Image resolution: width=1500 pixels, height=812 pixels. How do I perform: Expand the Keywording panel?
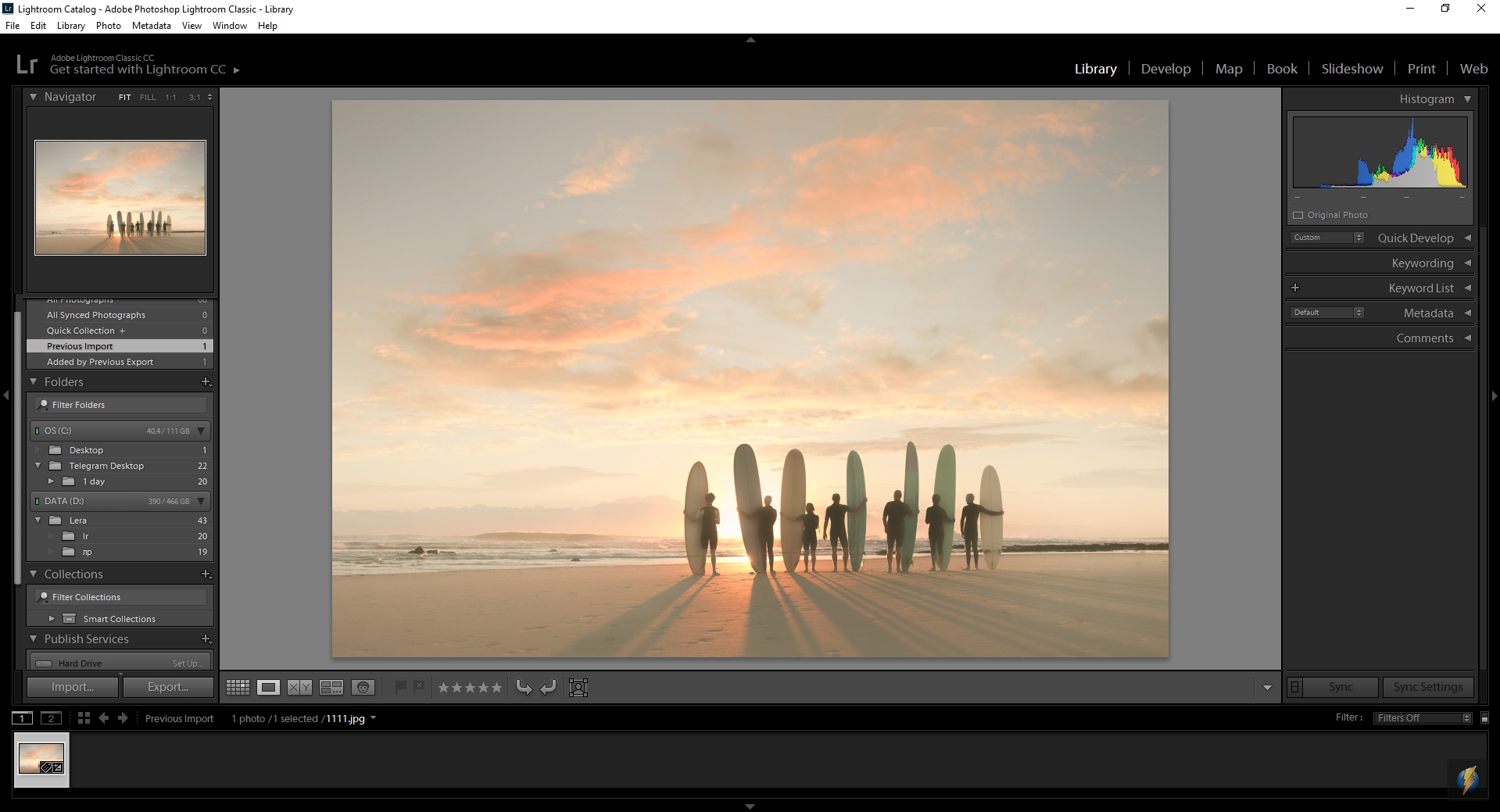point(1467,263)
